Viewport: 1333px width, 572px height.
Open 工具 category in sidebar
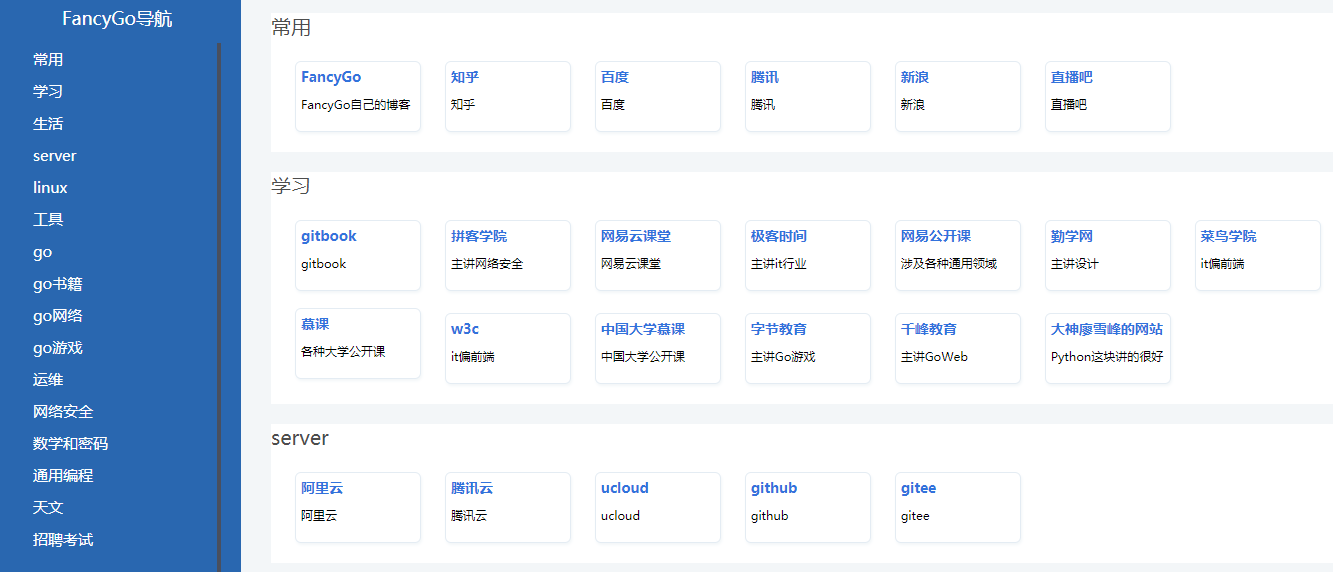[48, 219]
